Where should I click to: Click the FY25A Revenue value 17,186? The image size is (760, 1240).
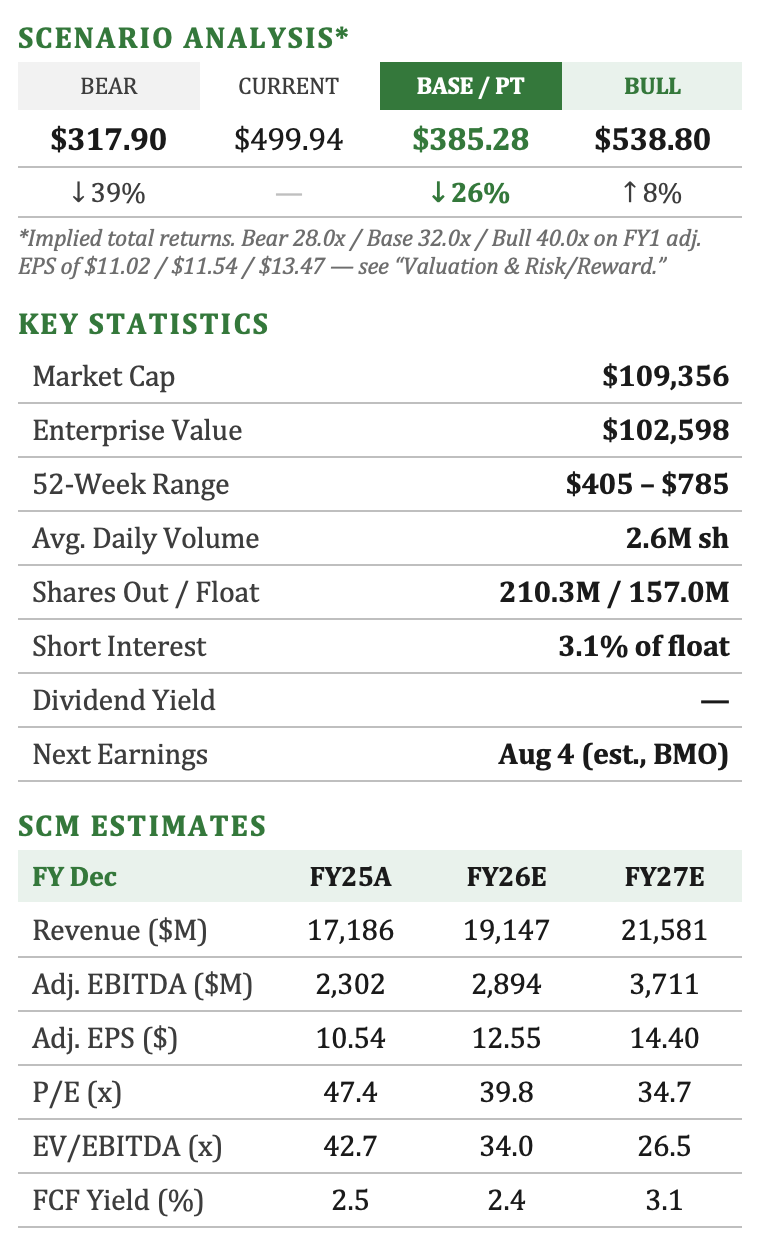tap(350, 931)
